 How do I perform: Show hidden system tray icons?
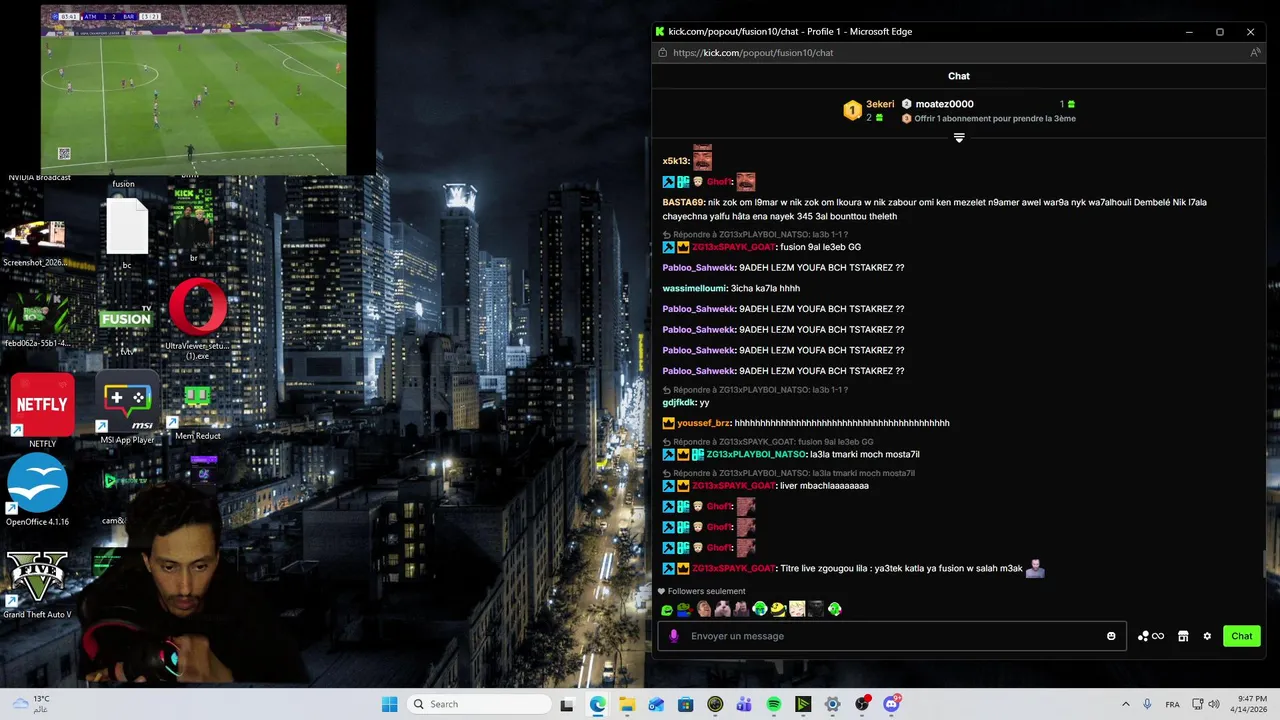(x=1125, y=704)
